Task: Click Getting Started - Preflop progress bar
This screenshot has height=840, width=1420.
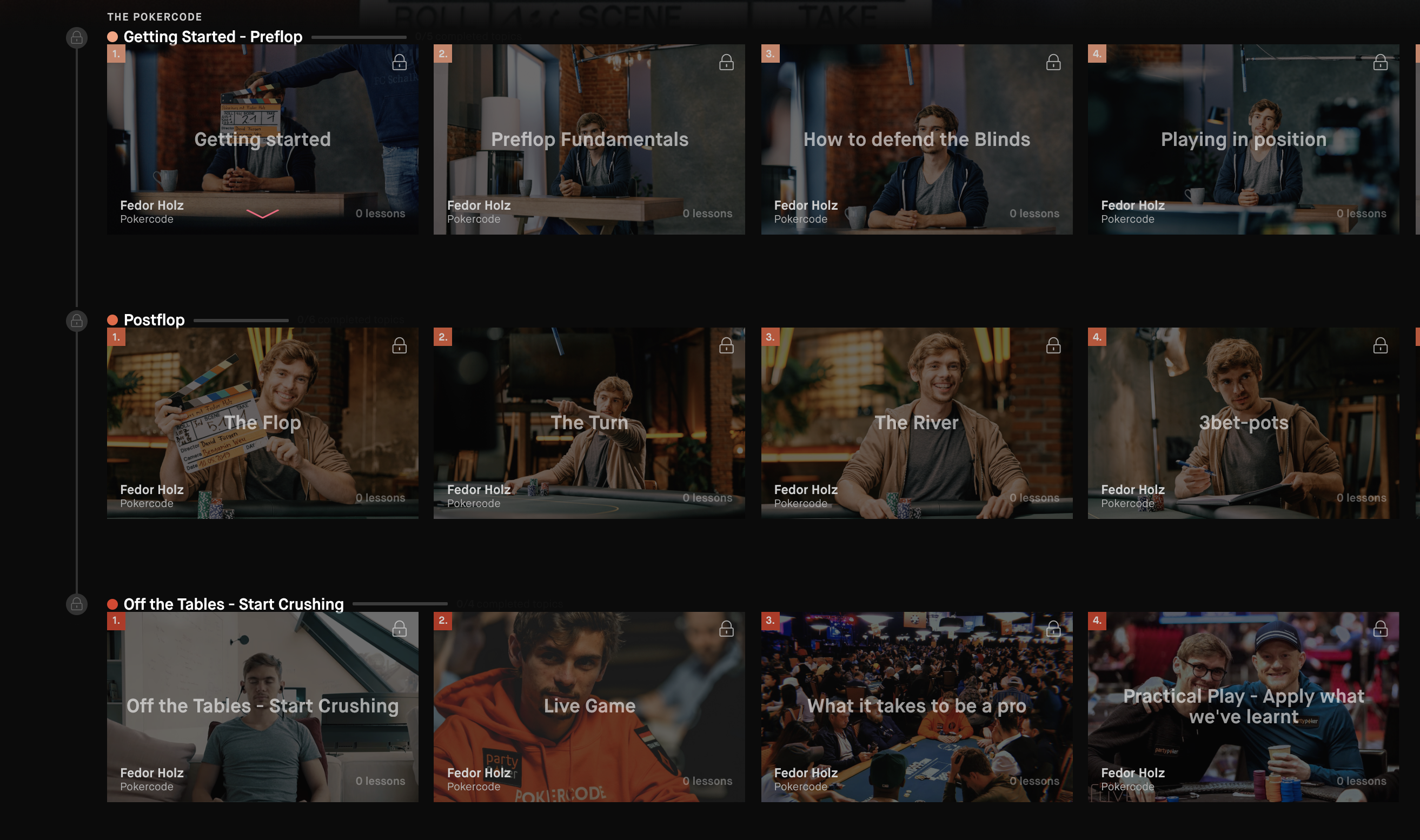Action: coord(359,37)
